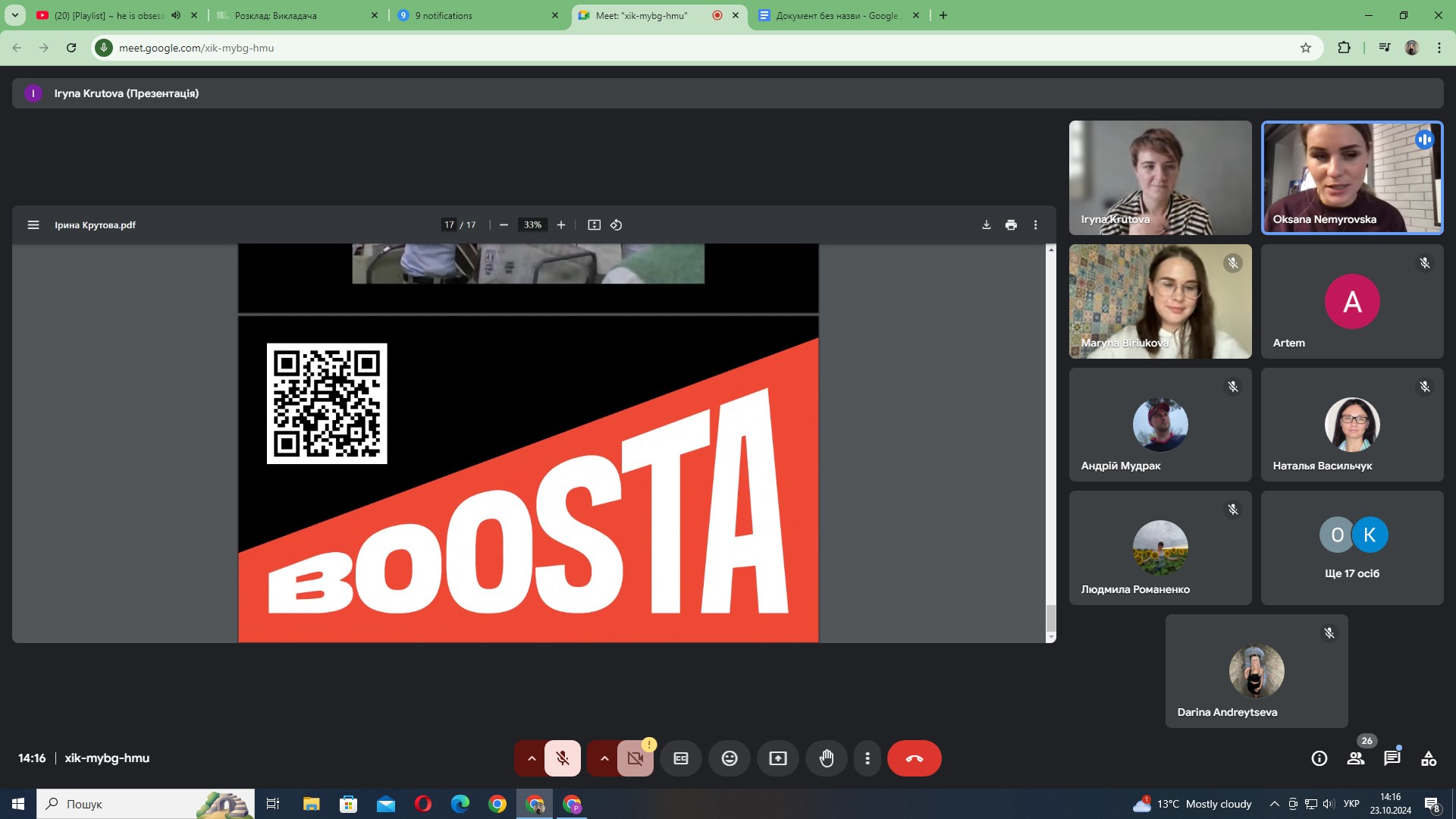Open the Chrome profile avatar
The image size is (1456, 819).
point(1412,48)
